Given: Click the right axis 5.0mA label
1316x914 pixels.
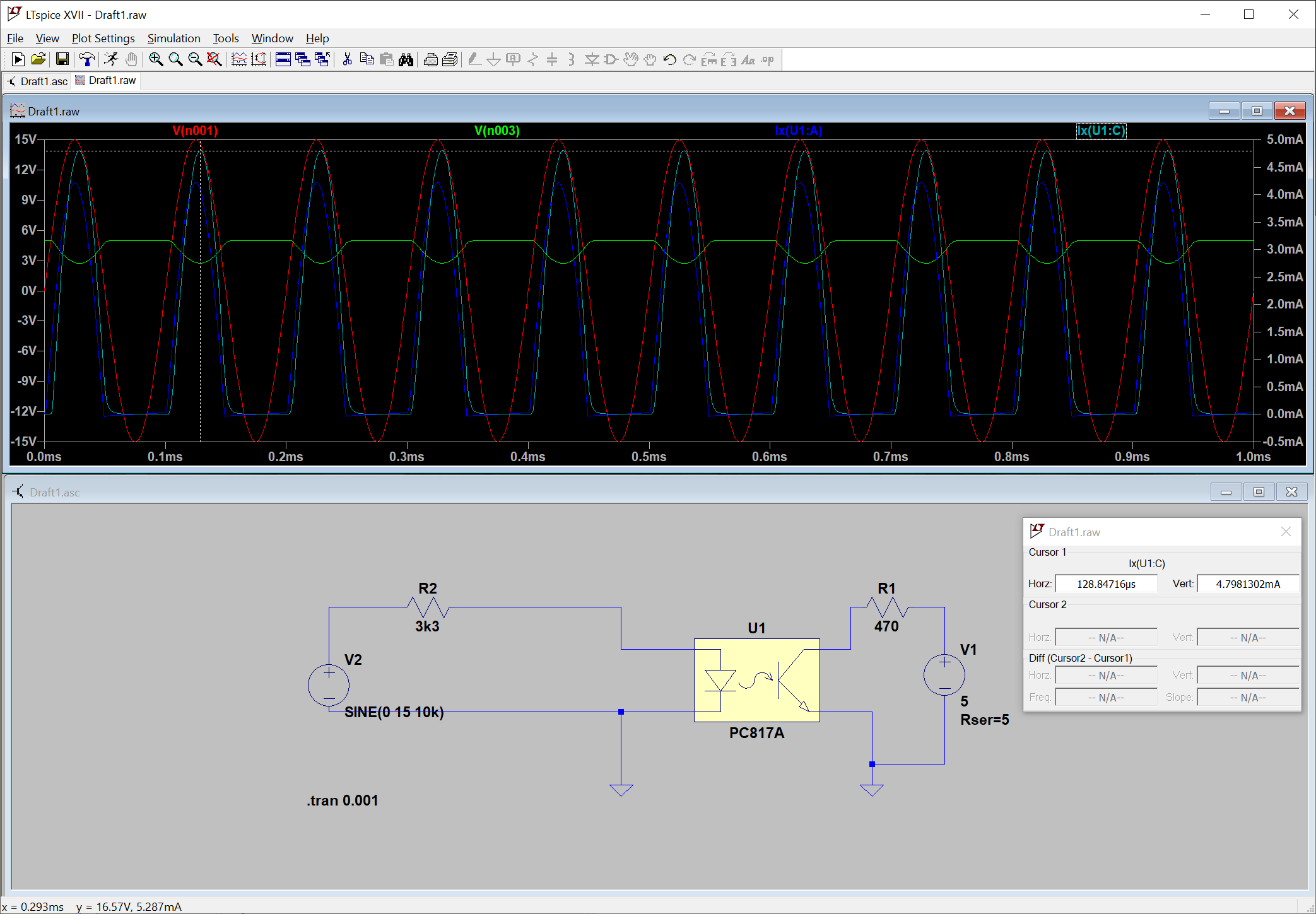Looking at the screenshot, I should (x=1284, y=139).
